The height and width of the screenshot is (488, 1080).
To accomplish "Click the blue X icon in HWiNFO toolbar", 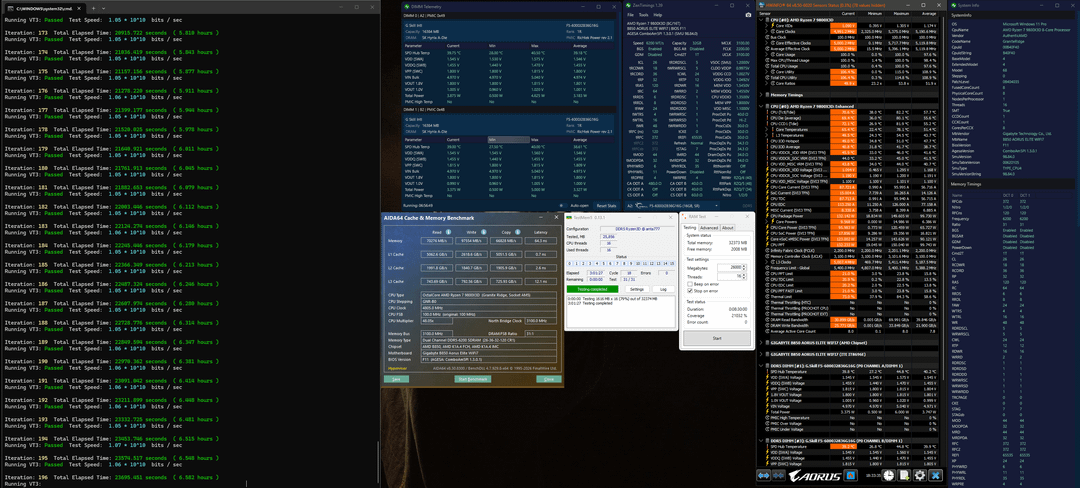I will pos(935,476).
